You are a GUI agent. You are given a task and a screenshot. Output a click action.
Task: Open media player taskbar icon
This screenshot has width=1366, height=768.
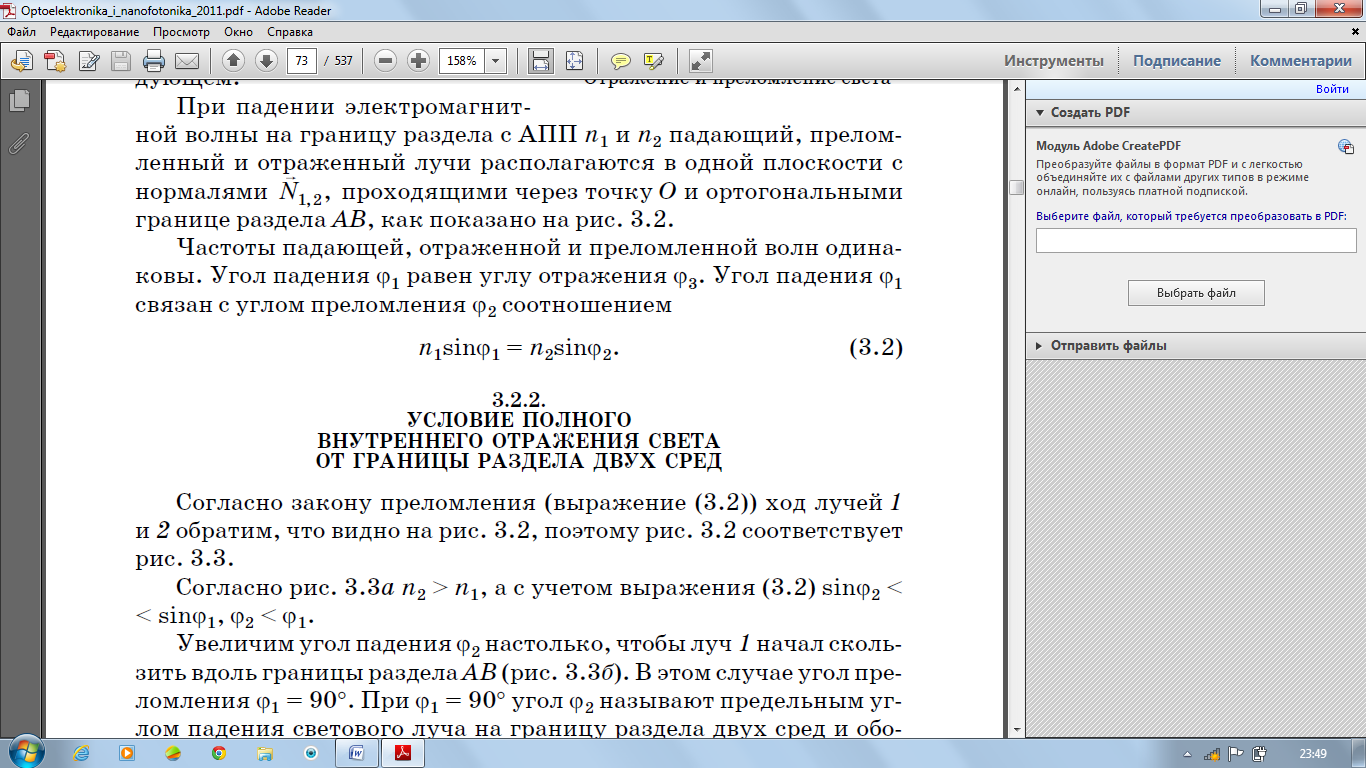(x=127, y=753)
